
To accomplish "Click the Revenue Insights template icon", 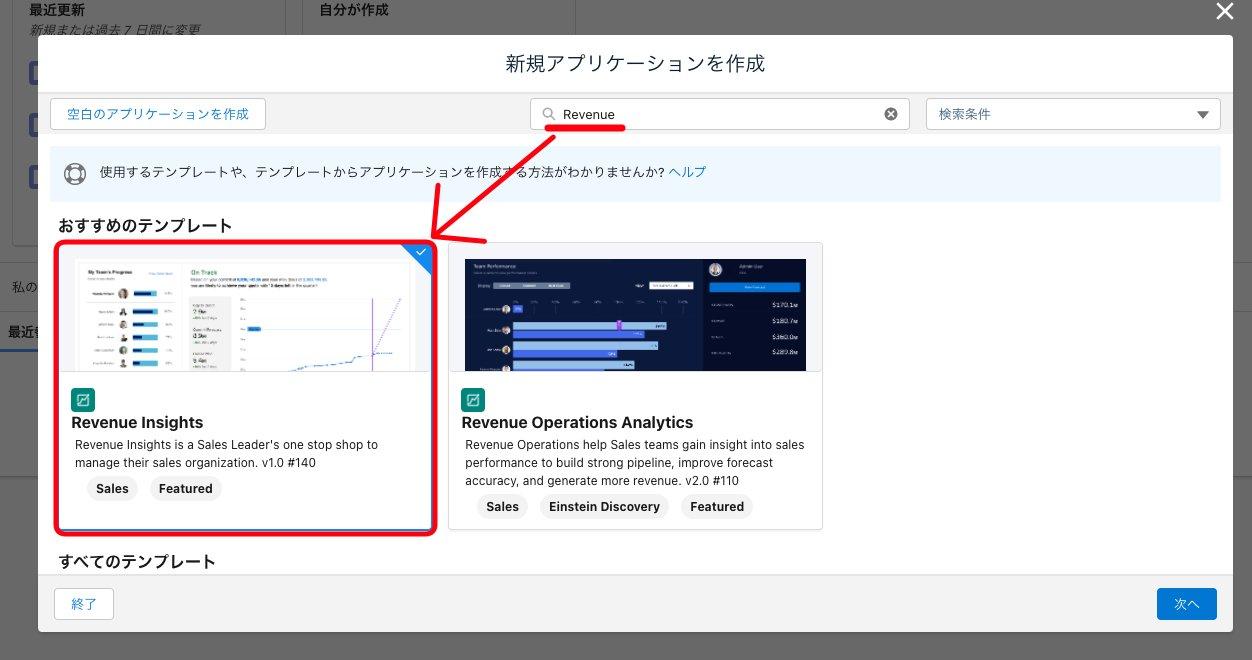I will [x=83, y=400].
